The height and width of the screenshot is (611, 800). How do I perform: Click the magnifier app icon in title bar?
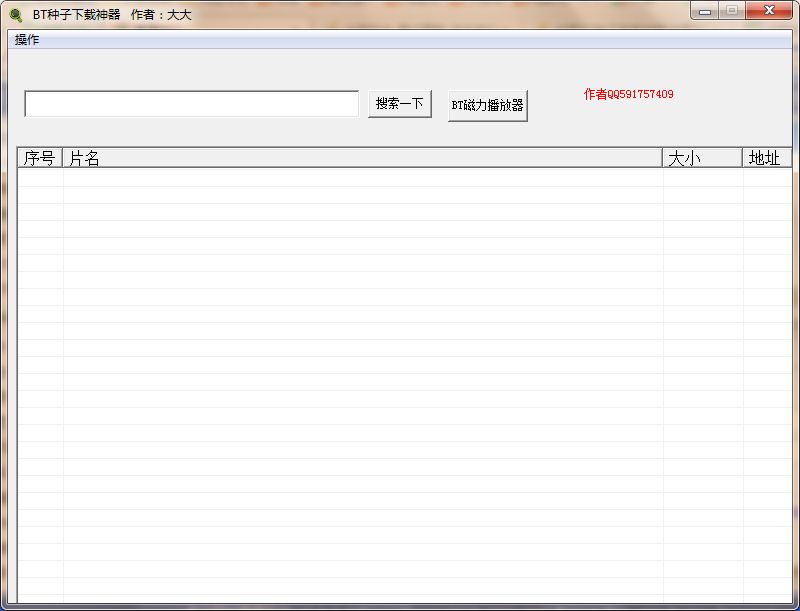(16, 15)
